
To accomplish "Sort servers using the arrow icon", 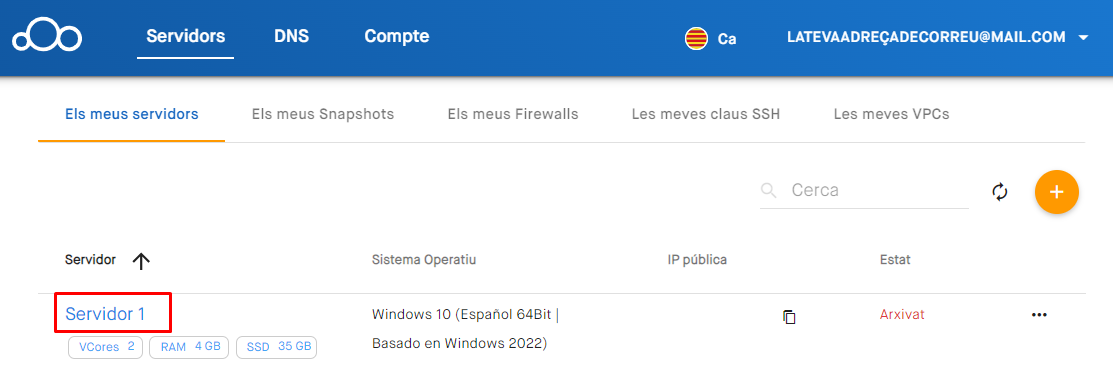I will click(141, 261).
